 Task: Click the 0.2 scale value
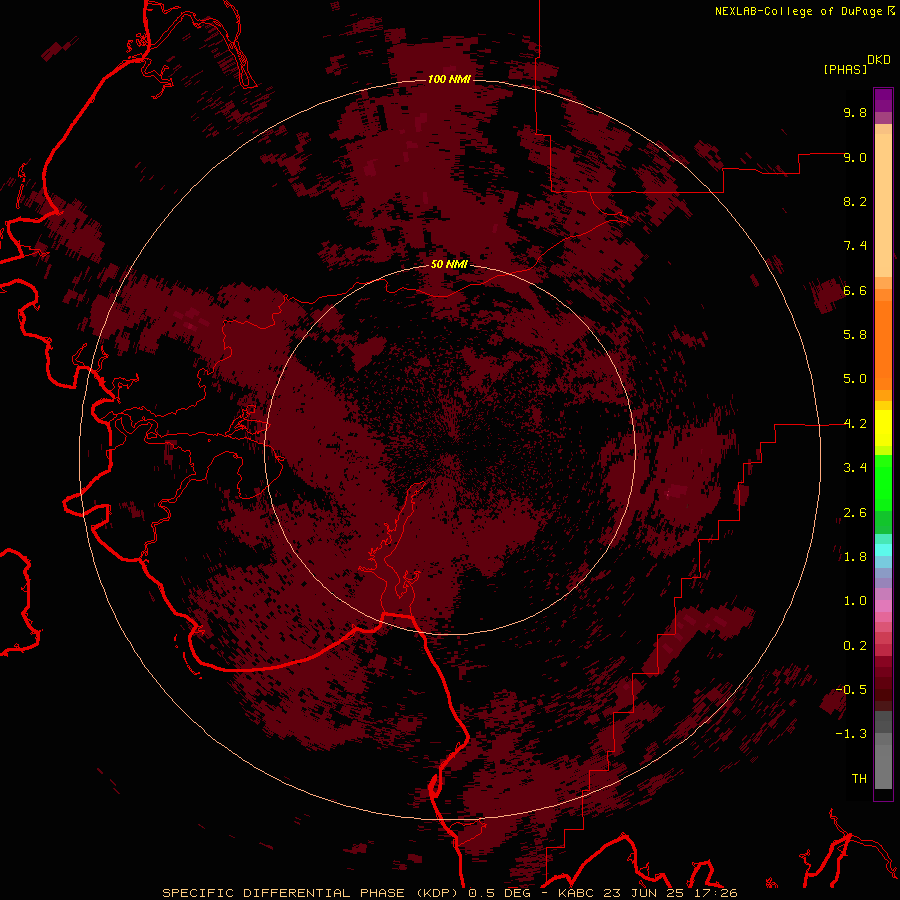tap(855, 645)
